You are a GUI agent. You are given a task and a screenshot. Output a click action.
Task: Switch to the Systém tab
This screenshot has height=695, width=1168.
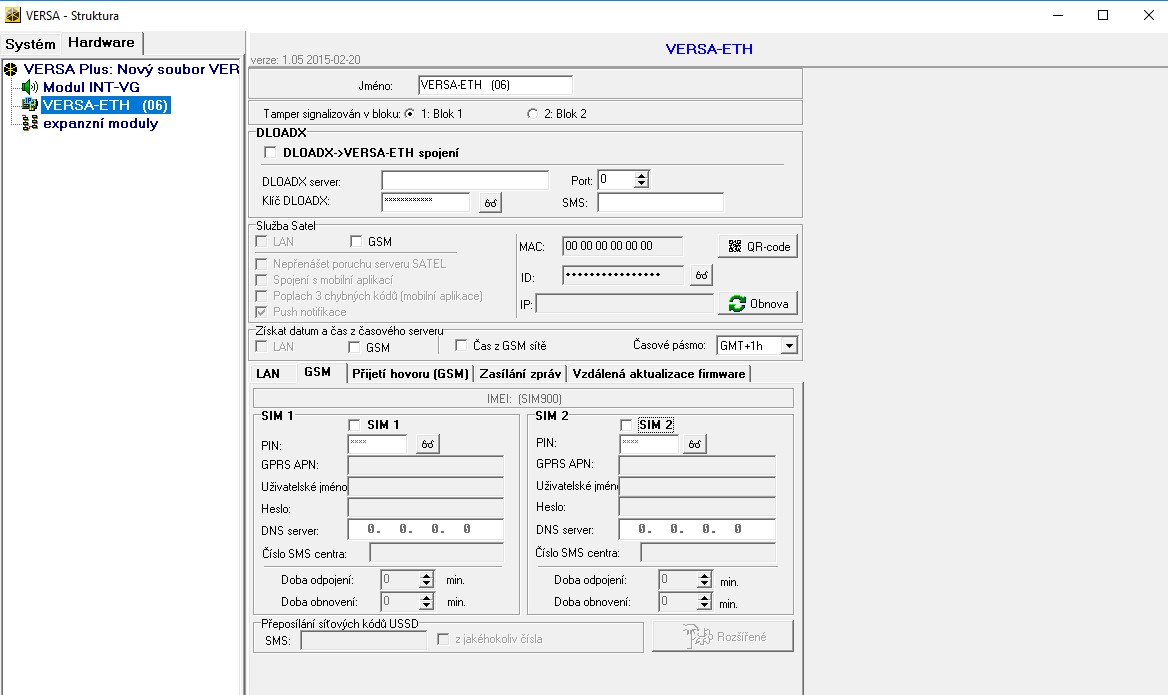tap(30, 44)
